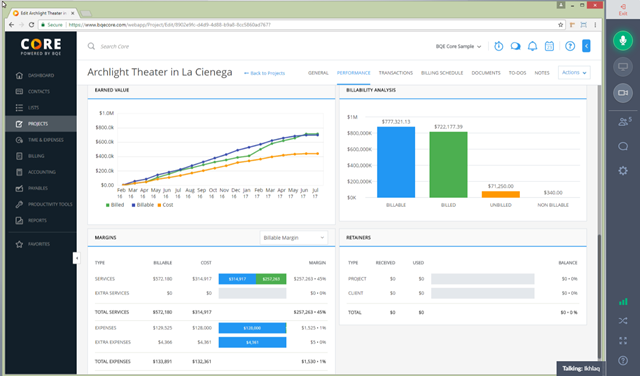
Task: Open the Documents tab
Action: [x=486, y=73]
